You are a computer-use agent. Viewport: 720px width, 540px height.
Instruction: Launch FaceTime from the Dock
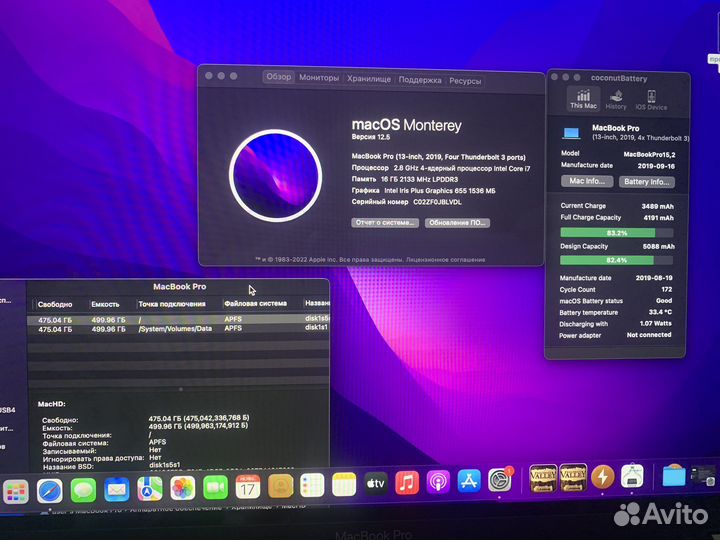(x=215, y=487)
